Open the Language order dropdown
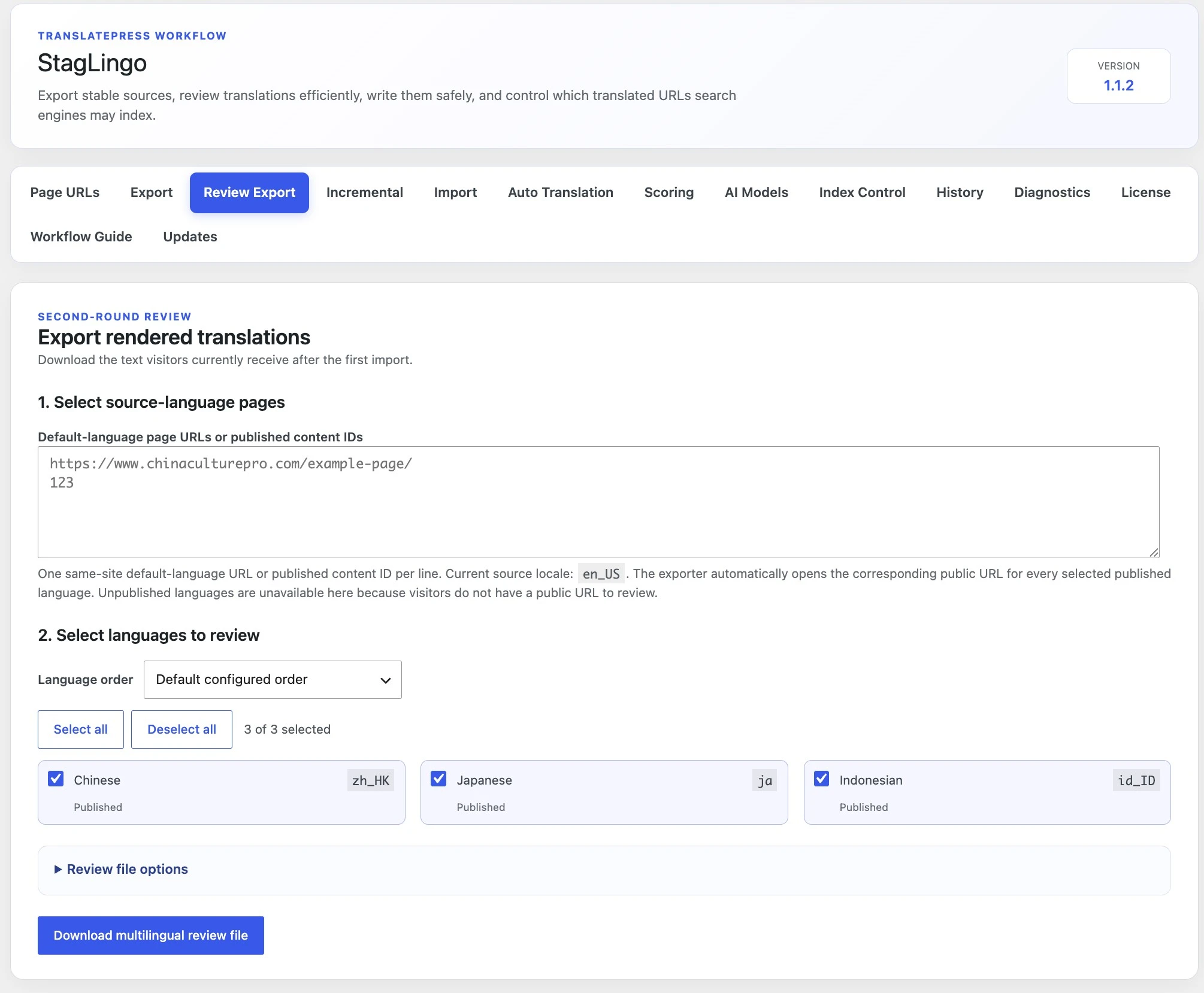The width and height of the screenshot is (1204, 993). coord(273,680)
